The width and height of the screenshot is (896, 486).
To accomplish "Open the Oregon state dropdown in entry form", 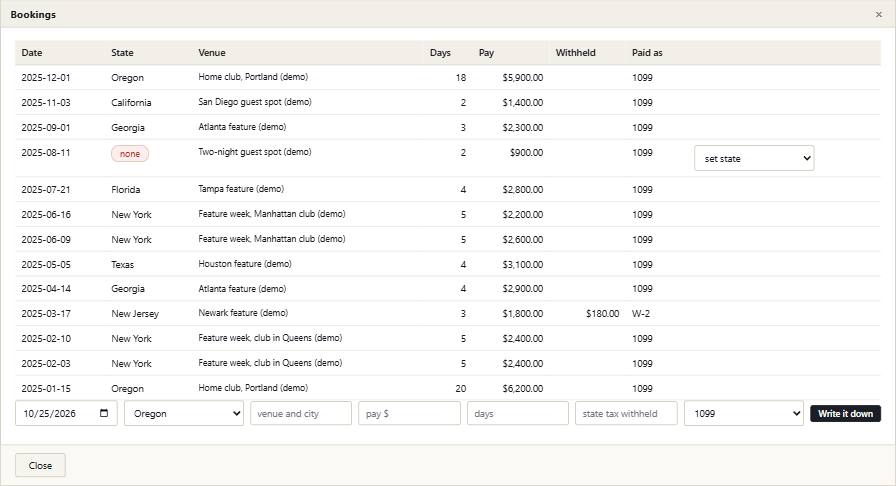I will tap(184, 413).
